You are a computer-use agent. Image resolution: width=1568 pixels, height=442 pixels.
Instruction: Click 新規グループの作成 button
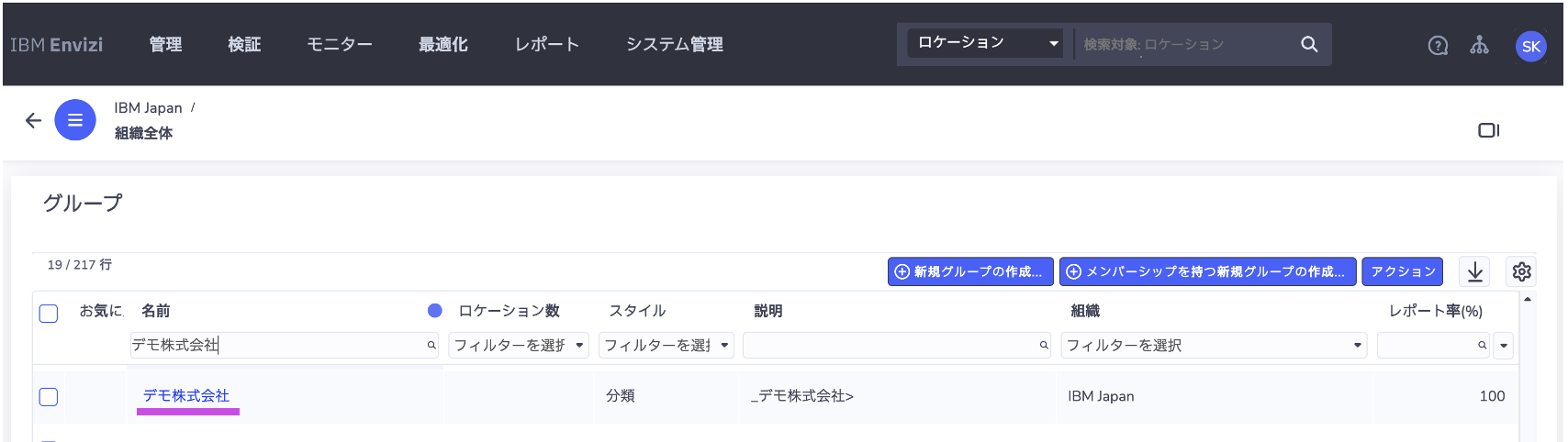coord(971,271)
